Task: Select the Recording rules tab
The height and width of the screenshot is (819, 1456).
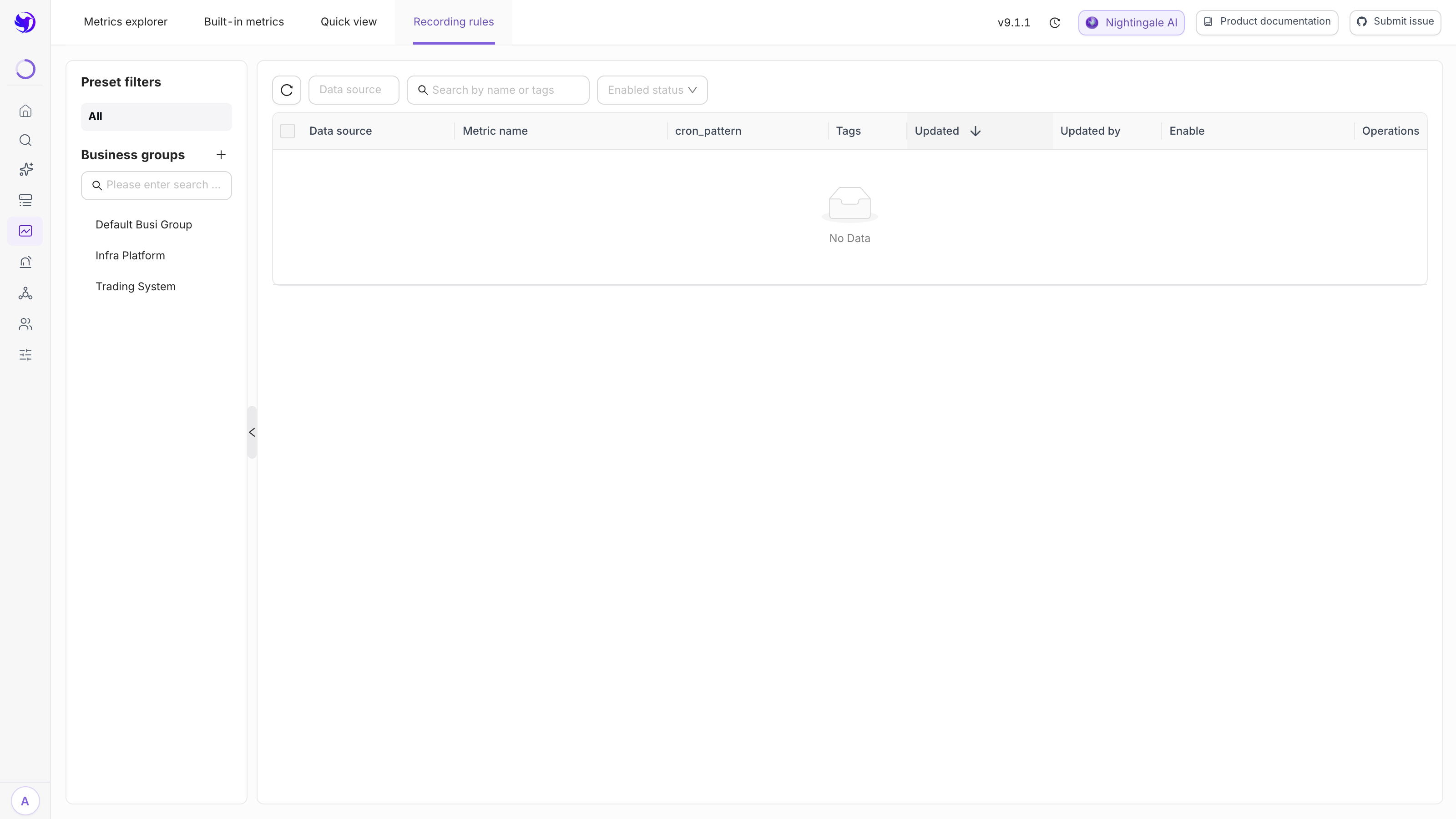Action: [454, 22]
